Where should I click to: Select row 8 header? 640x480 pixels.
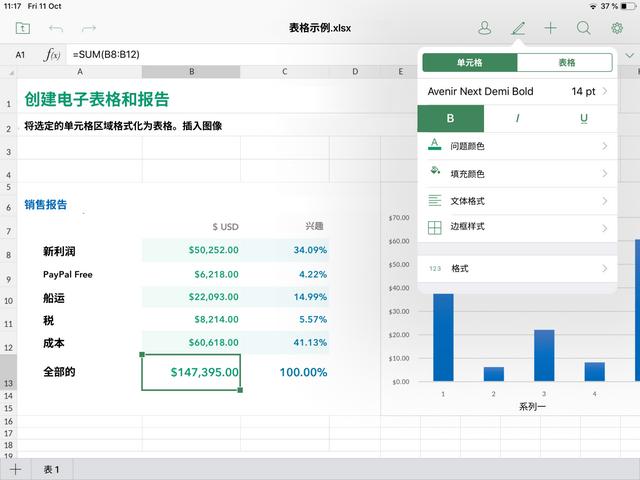click(9, 250)
